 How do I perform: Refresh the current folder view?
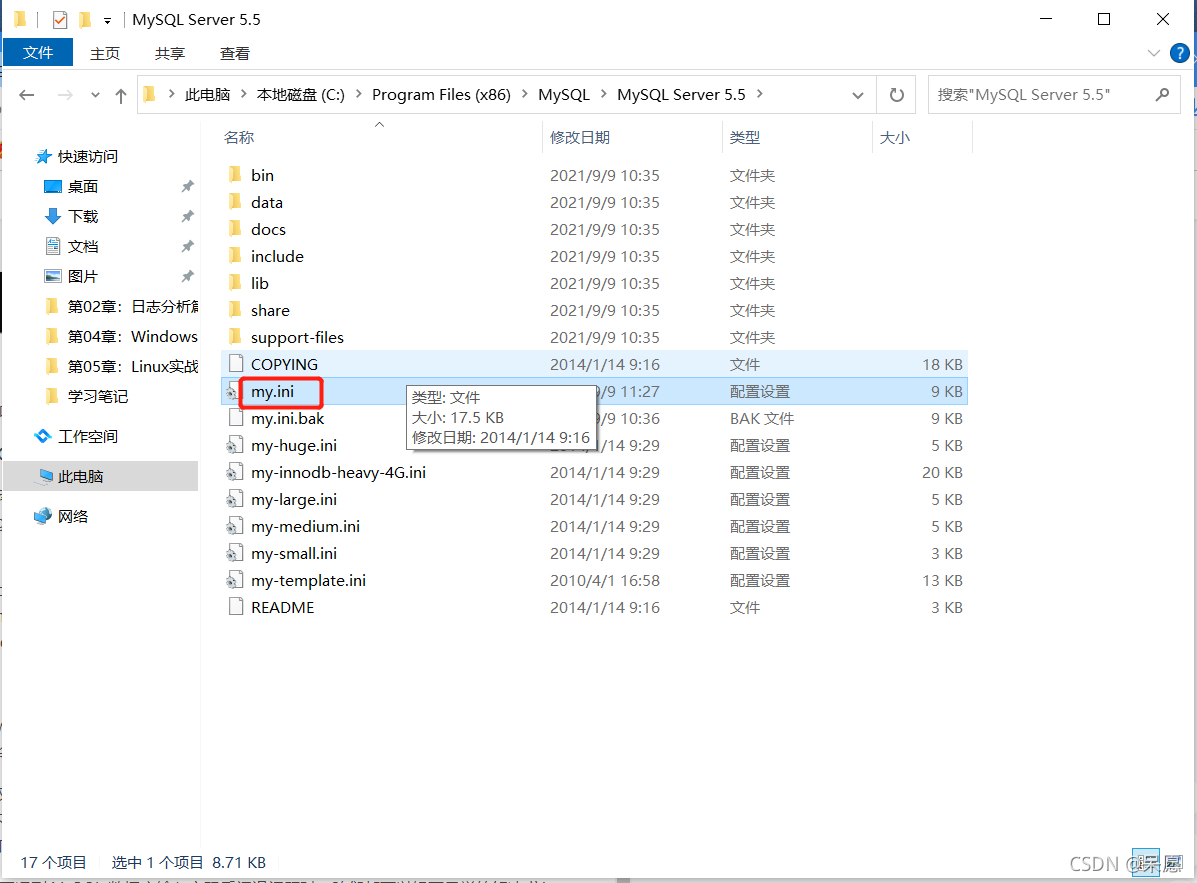[896, 95]
